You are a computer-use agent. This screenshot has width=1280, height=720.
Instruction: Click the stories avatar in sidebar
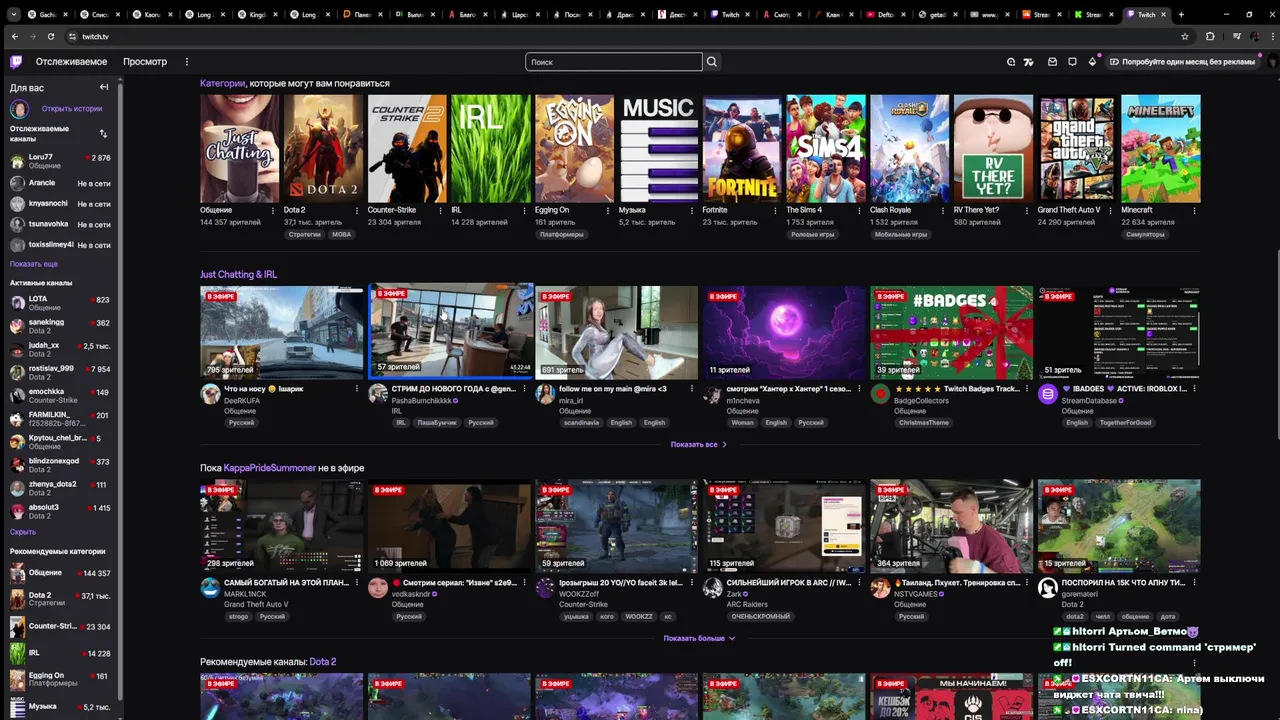click(x=19, y=109)
